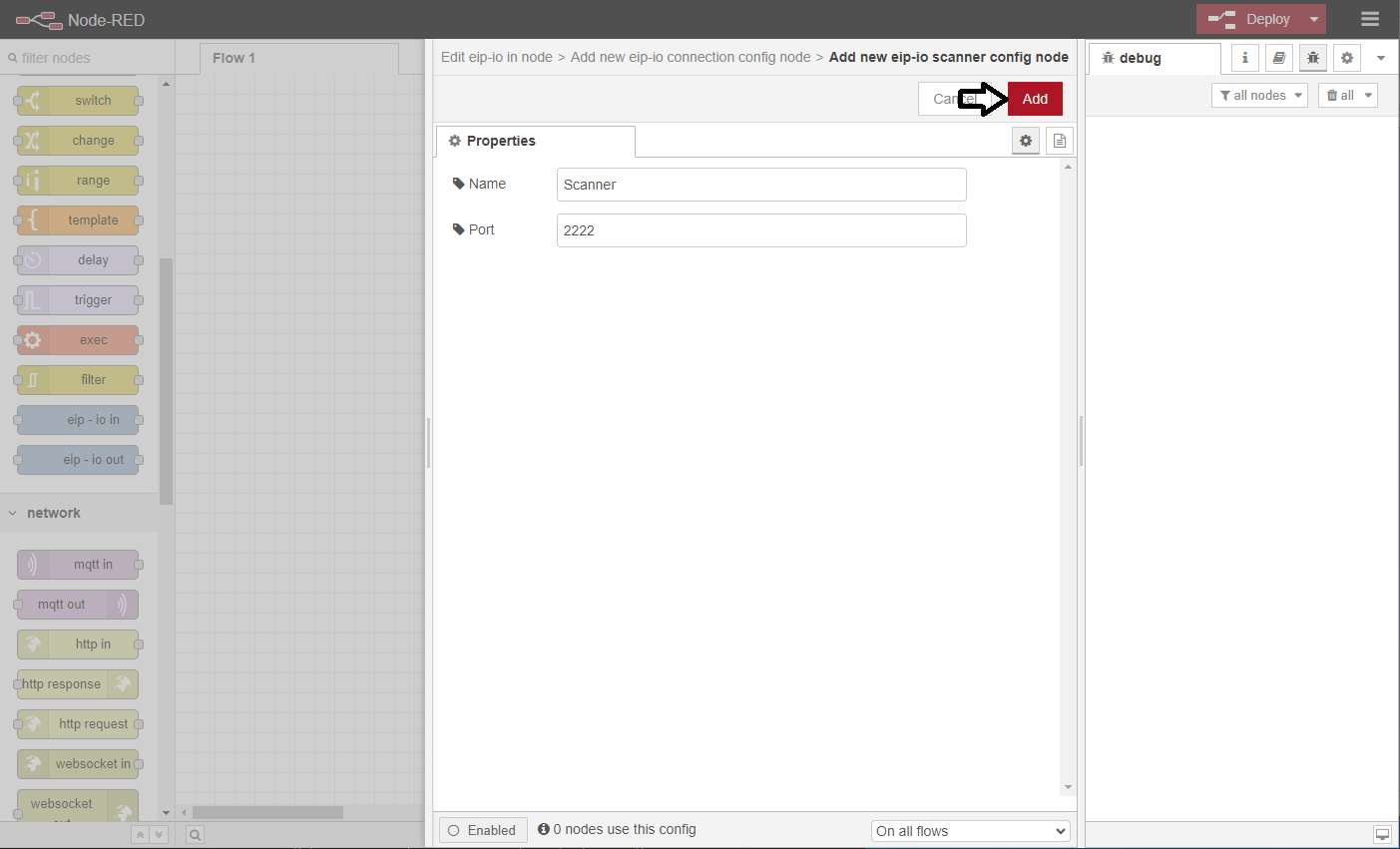Click the Deploy button

coord(1249,19)
